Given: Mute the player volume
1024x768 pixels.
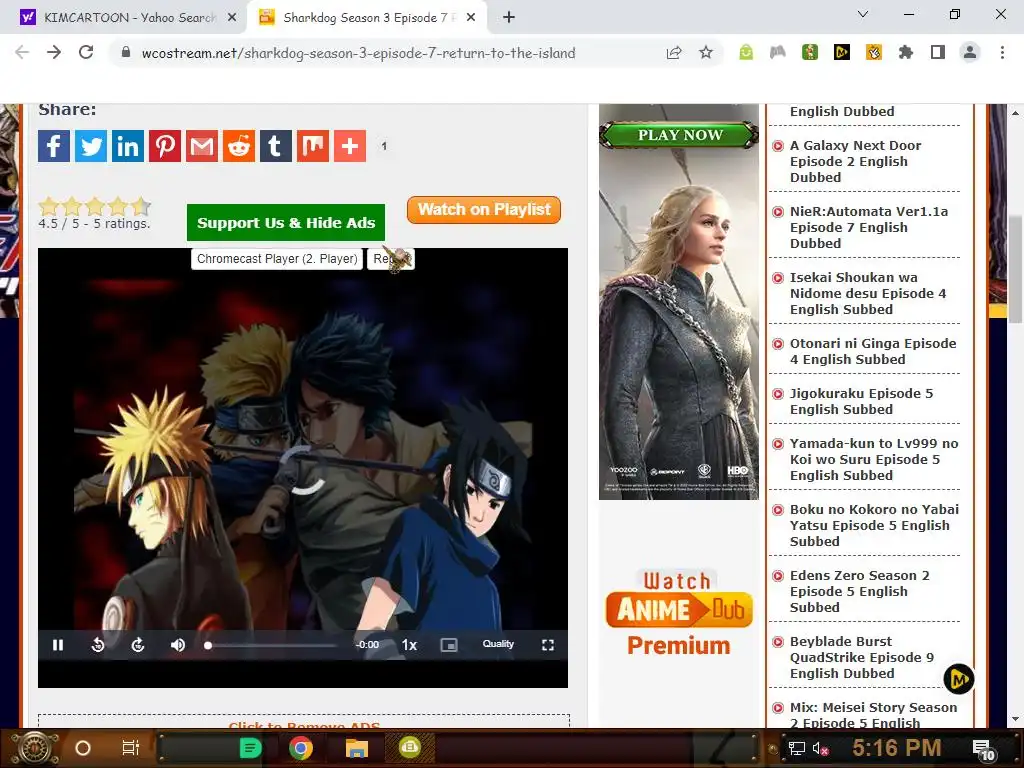Looking at the screenshot, I should click(x=178, y=645).
